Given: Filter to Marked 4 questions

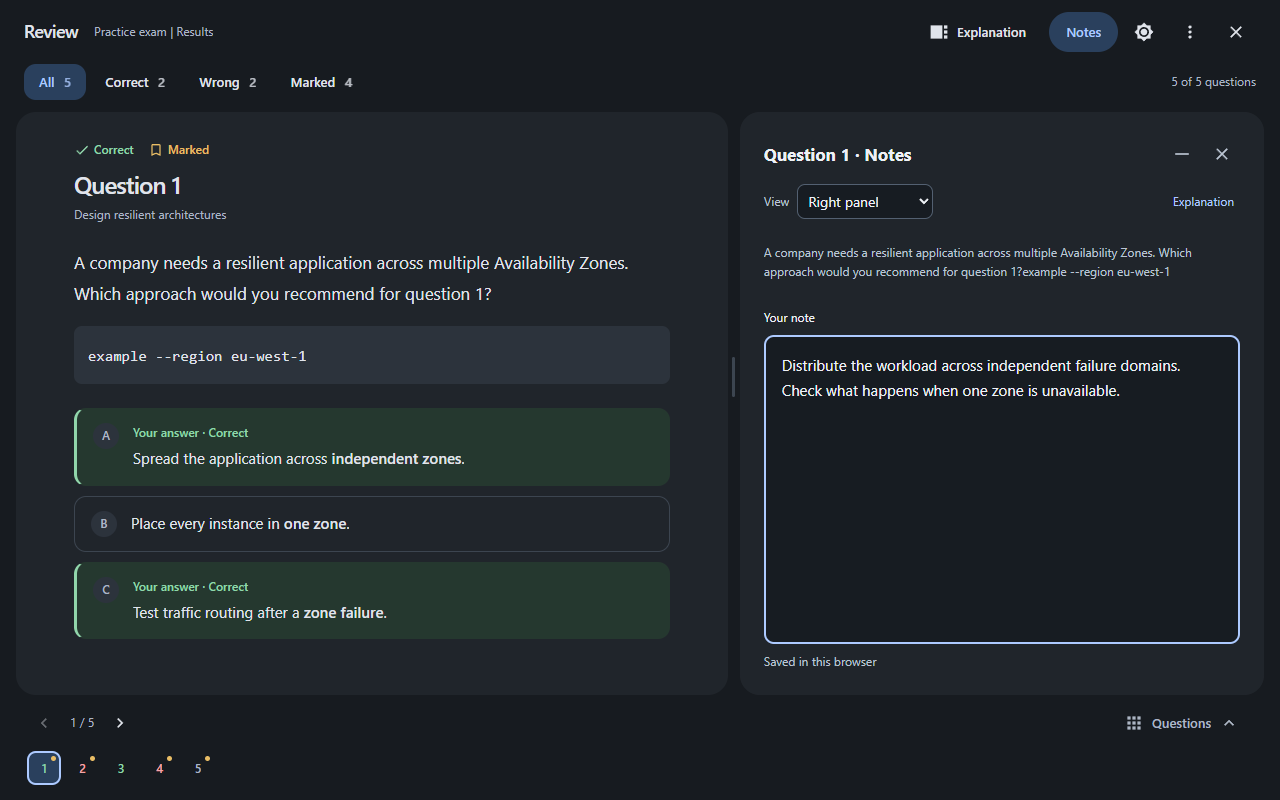Looking at the screenshot, I should (x=321, y=82).
